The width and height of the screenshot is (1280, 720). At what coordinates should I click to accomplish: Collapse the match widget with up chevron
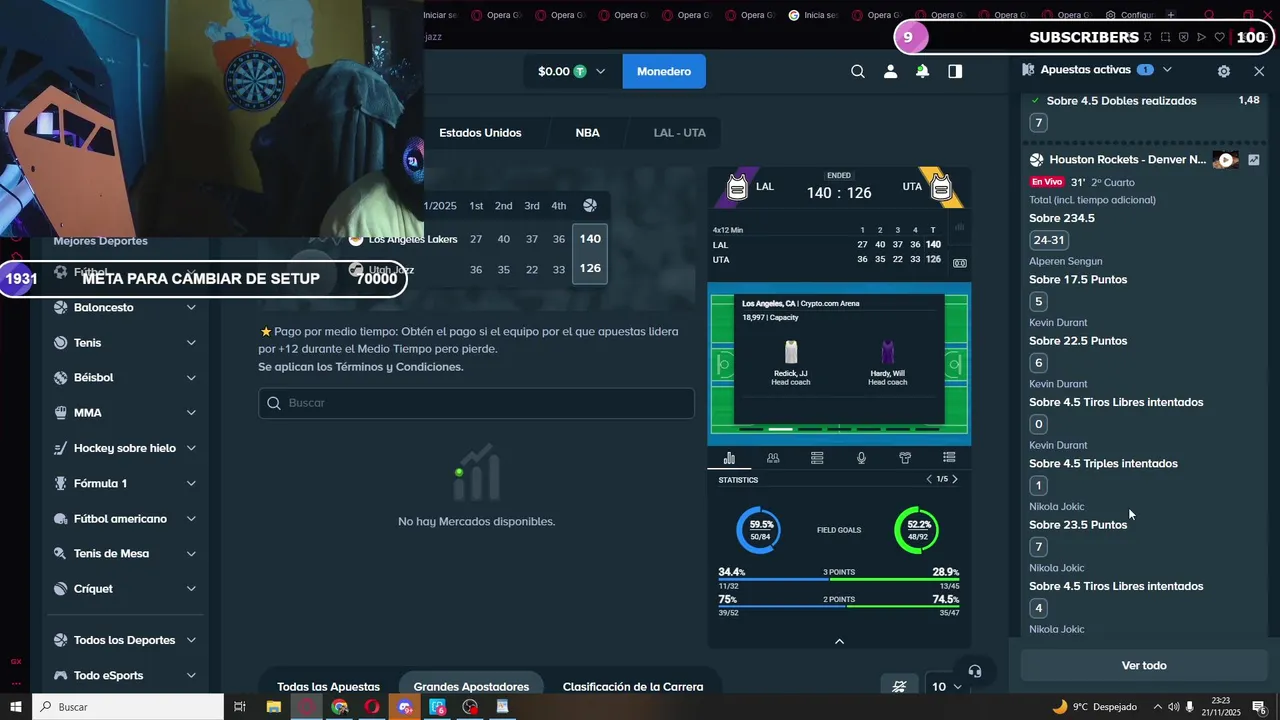(x=839, y=641)
